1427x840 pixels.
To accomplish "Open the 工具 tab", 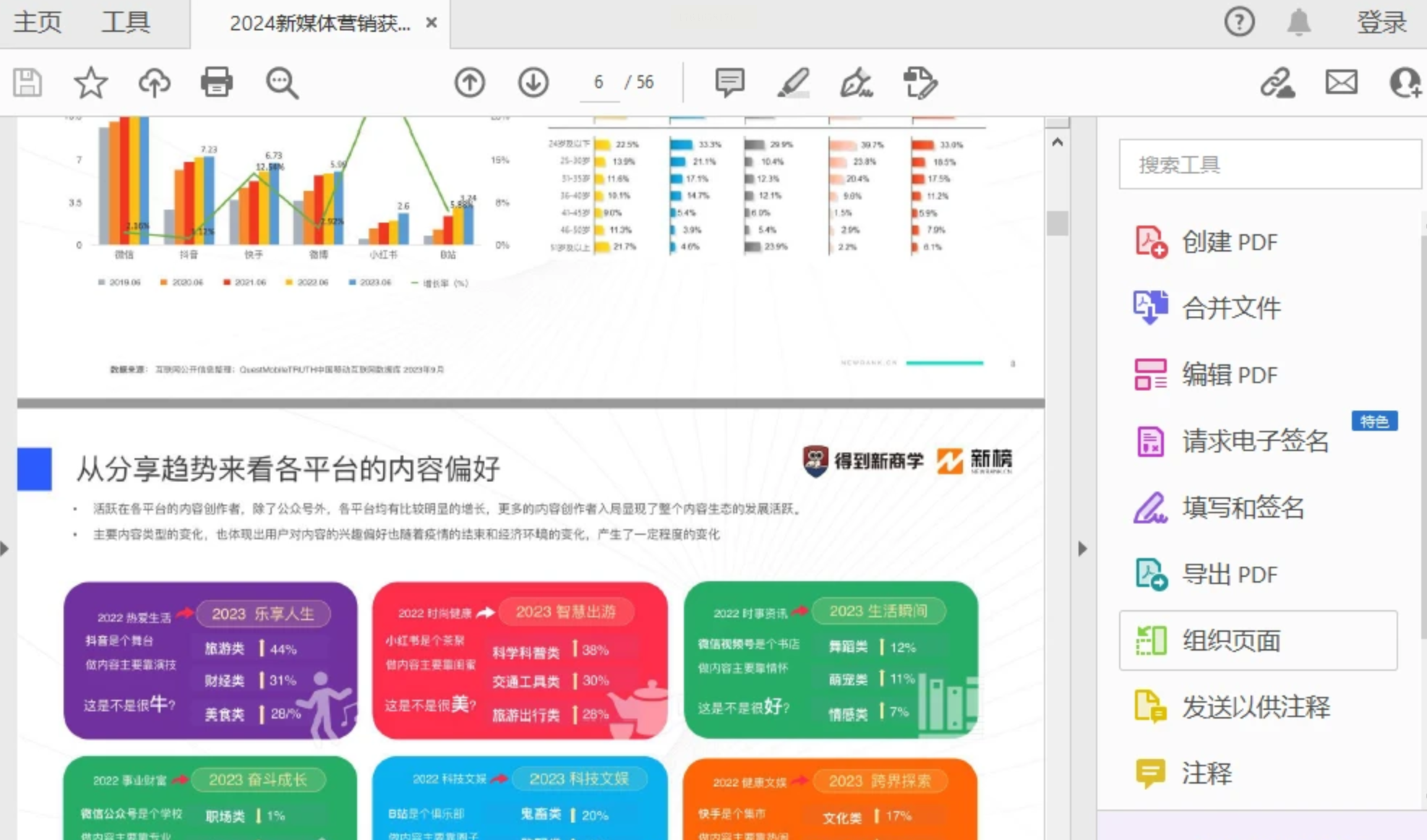I will pyautogui.click(x=126, y=22).
